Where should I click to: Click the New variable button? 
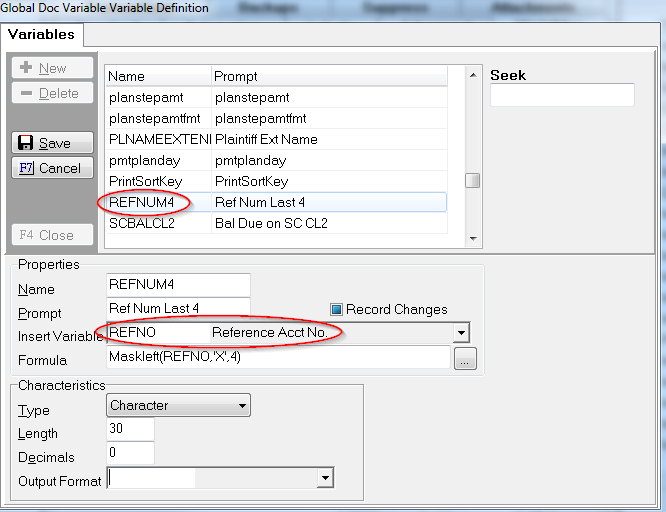[x=53, y=68]
